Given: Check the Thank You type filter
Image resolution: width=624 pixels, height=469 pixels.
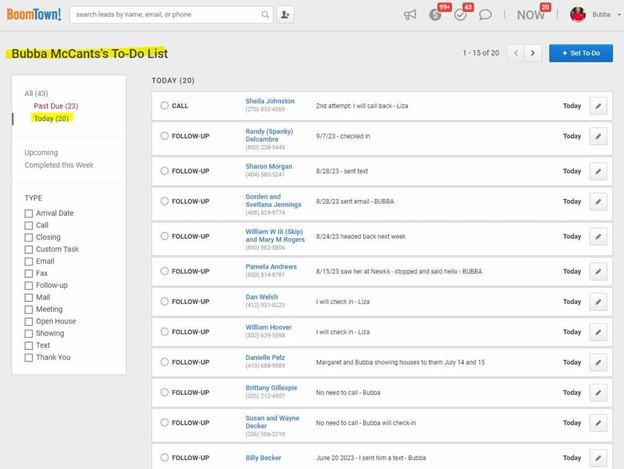Looking at the screenshot, I should 29,358.
